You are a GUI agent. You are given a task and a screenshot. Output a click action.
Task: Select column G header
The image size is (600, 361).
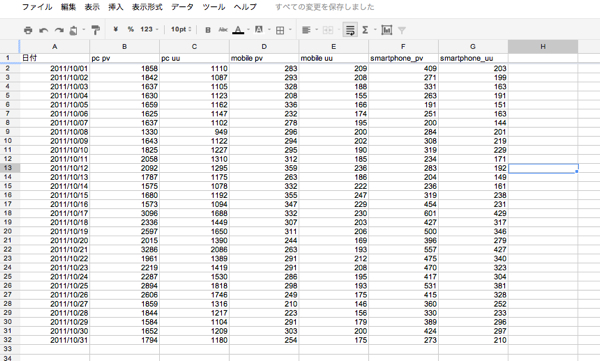coord(473,46)
